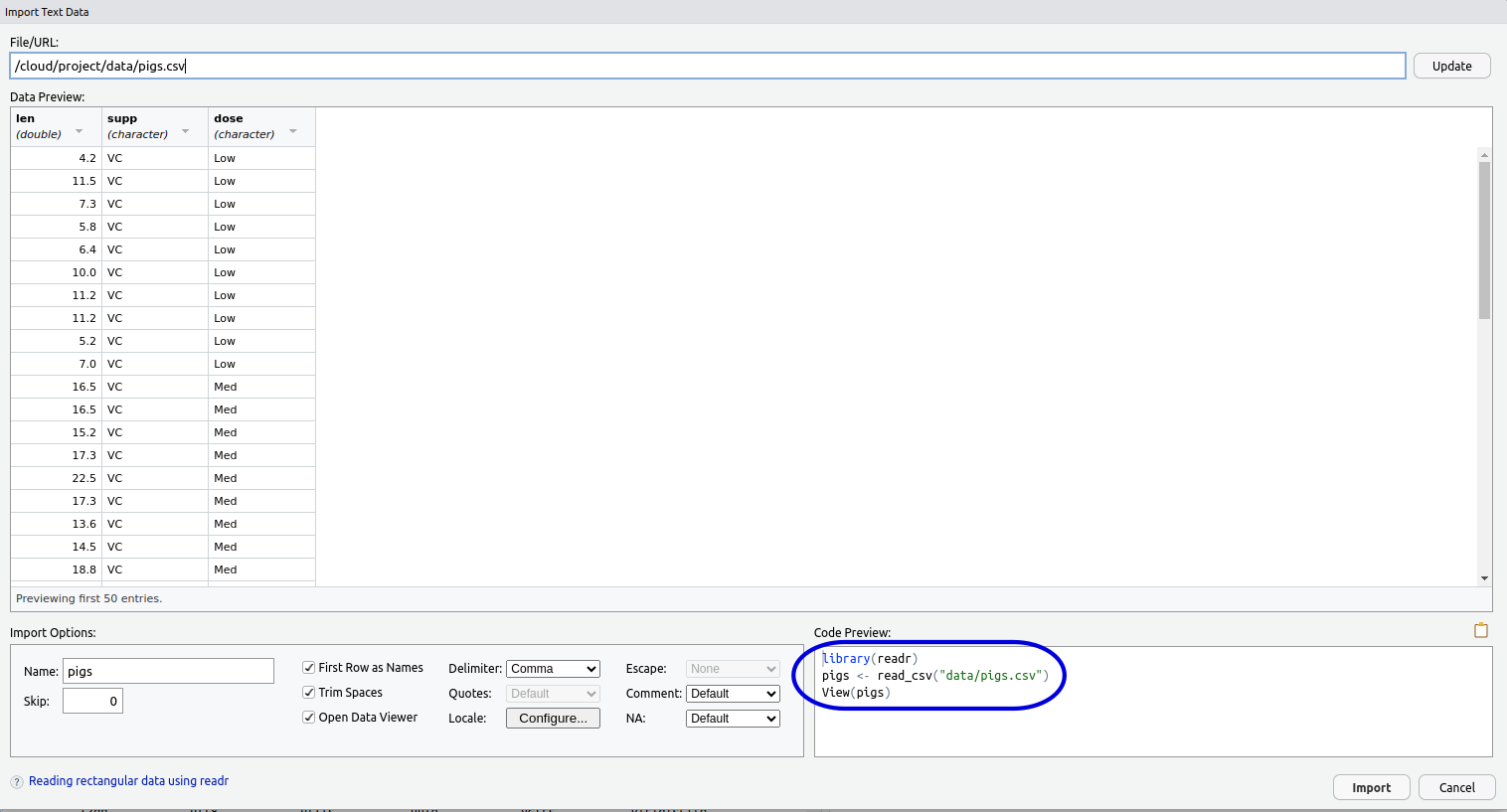Viewport: 1507px width, 812px height.
Task: Expand the Delimiter Comma dropdown
Action: (553, 669)
